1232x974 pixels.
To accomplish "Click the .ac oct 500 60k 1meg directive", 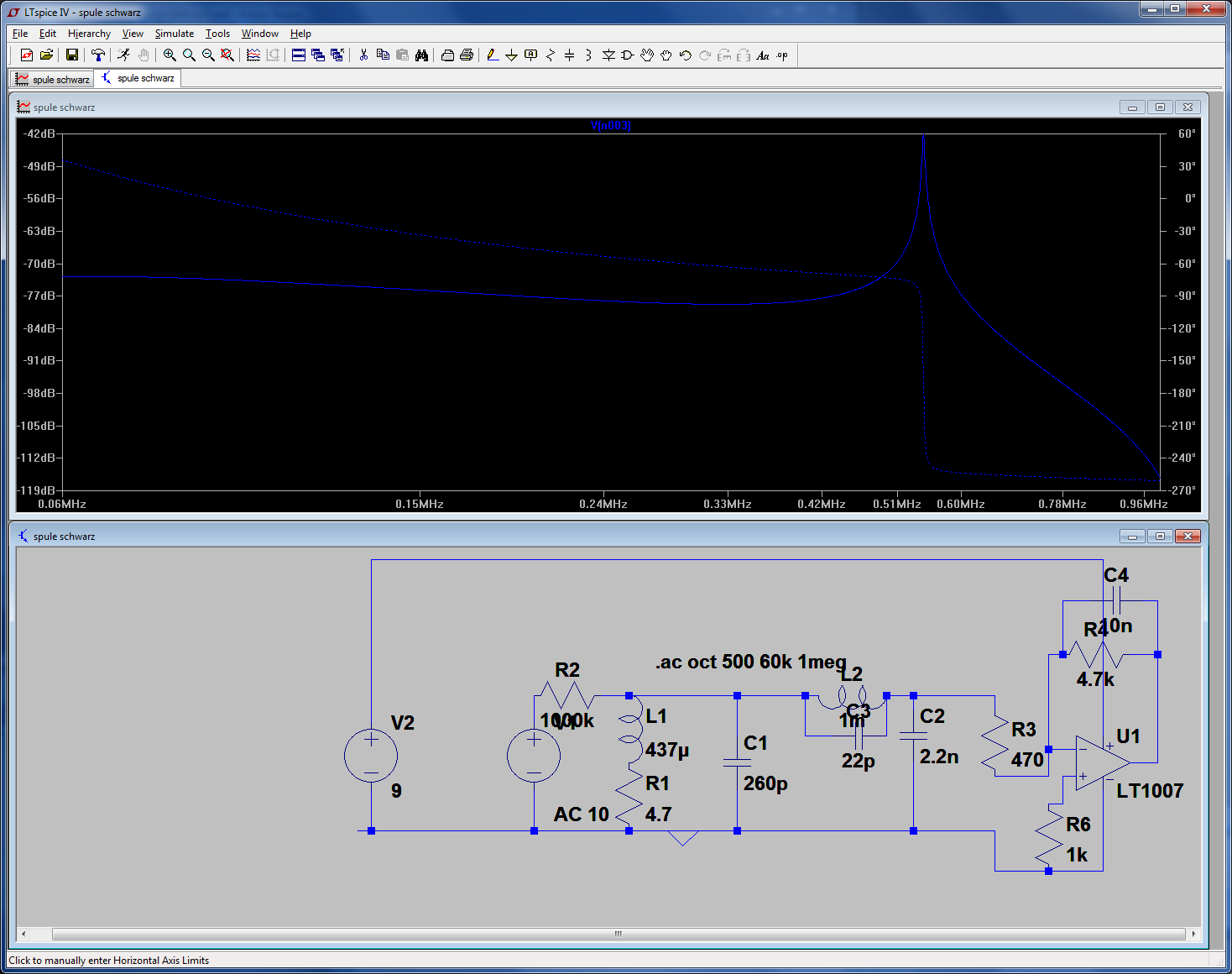I will [750, 662].
